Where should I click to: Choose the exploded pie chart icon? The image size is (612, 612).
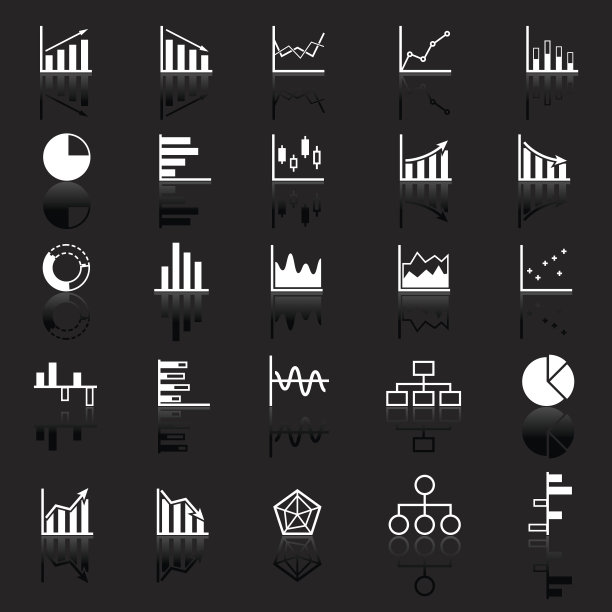point(548,380)
